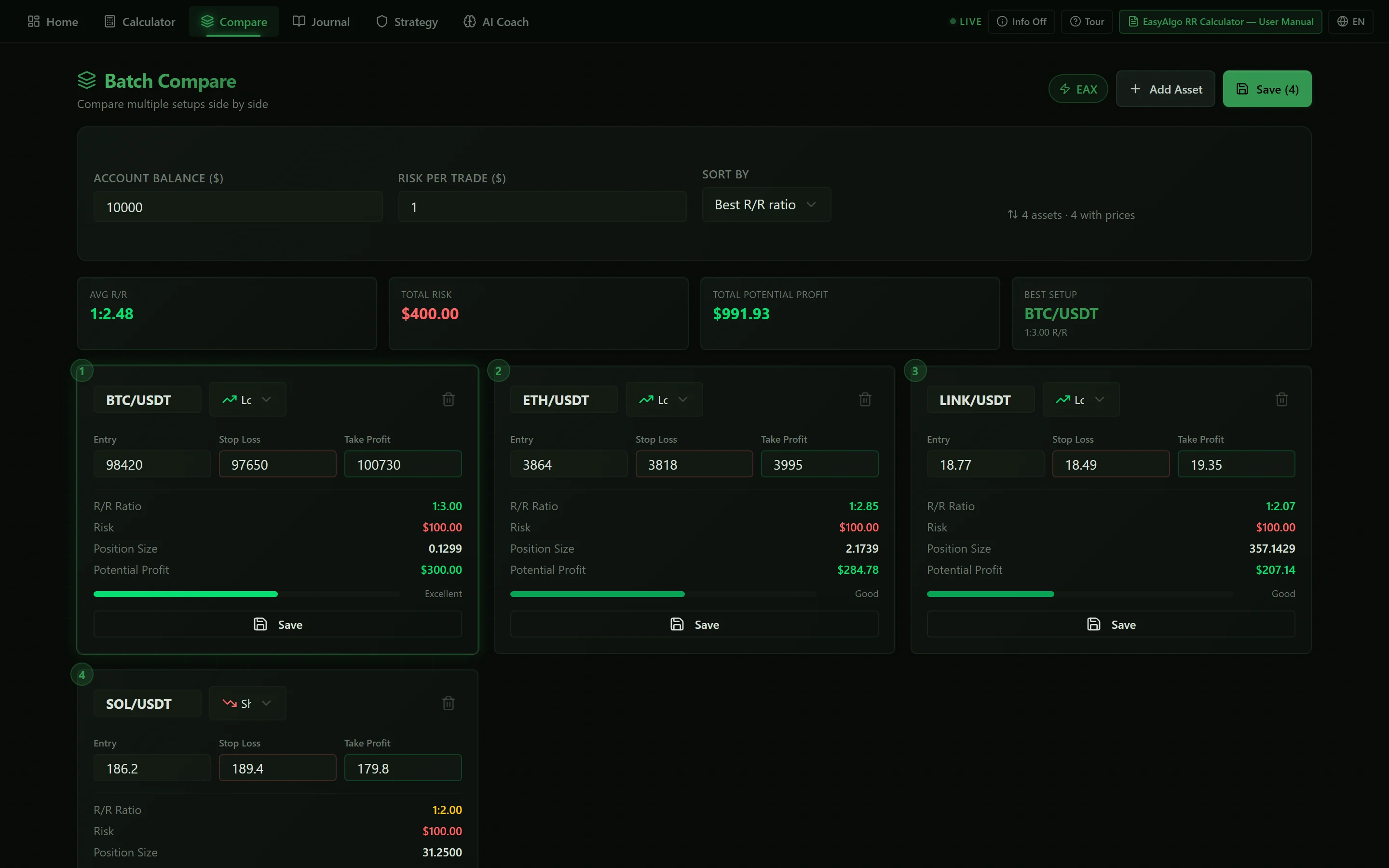This screenshot has width=1389, height=868.
Task: Start the Tour guide
Action: coord(1087,22)
